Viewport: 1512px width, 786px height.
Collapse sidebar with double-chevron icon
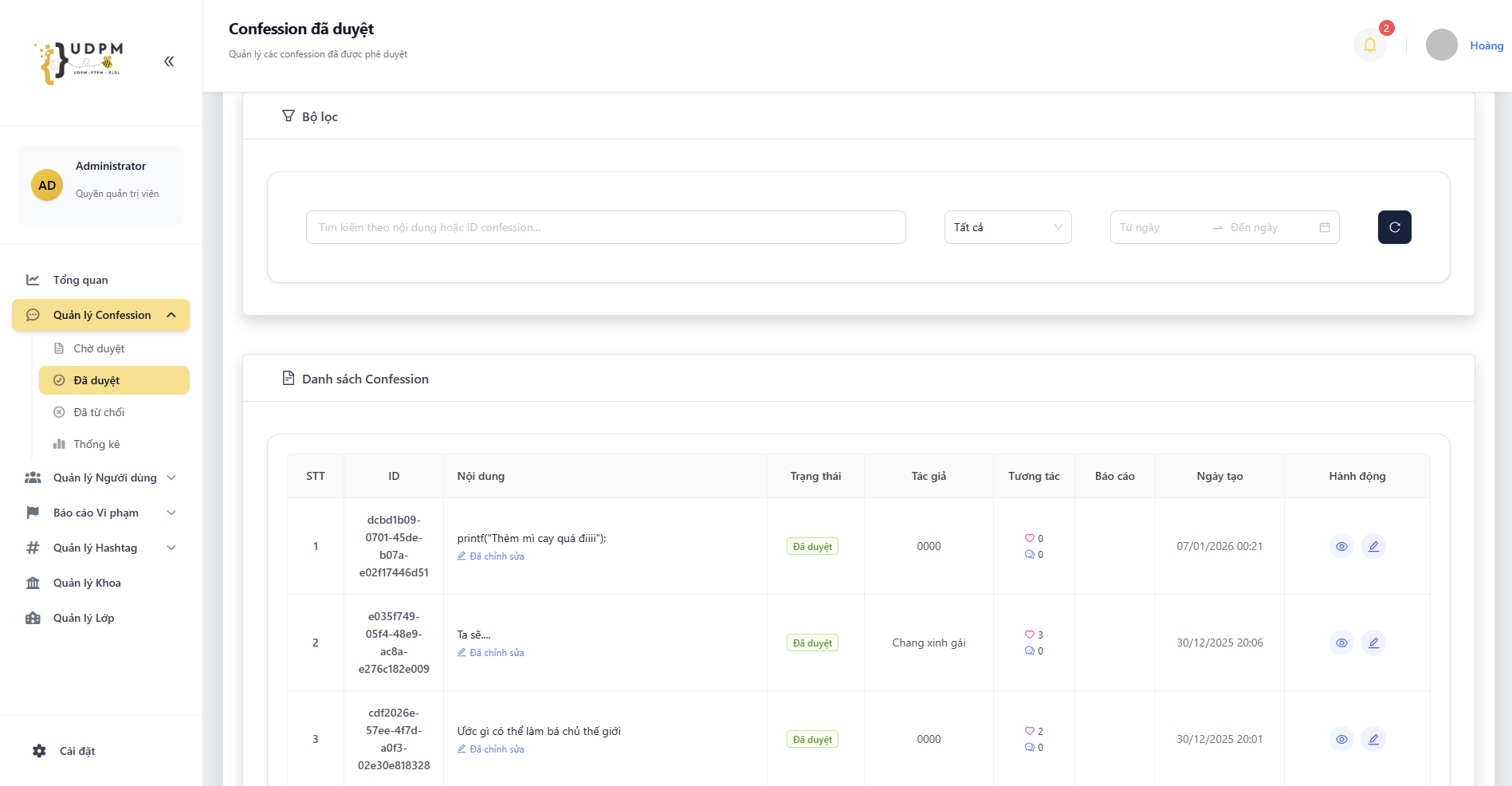point(169,61)
